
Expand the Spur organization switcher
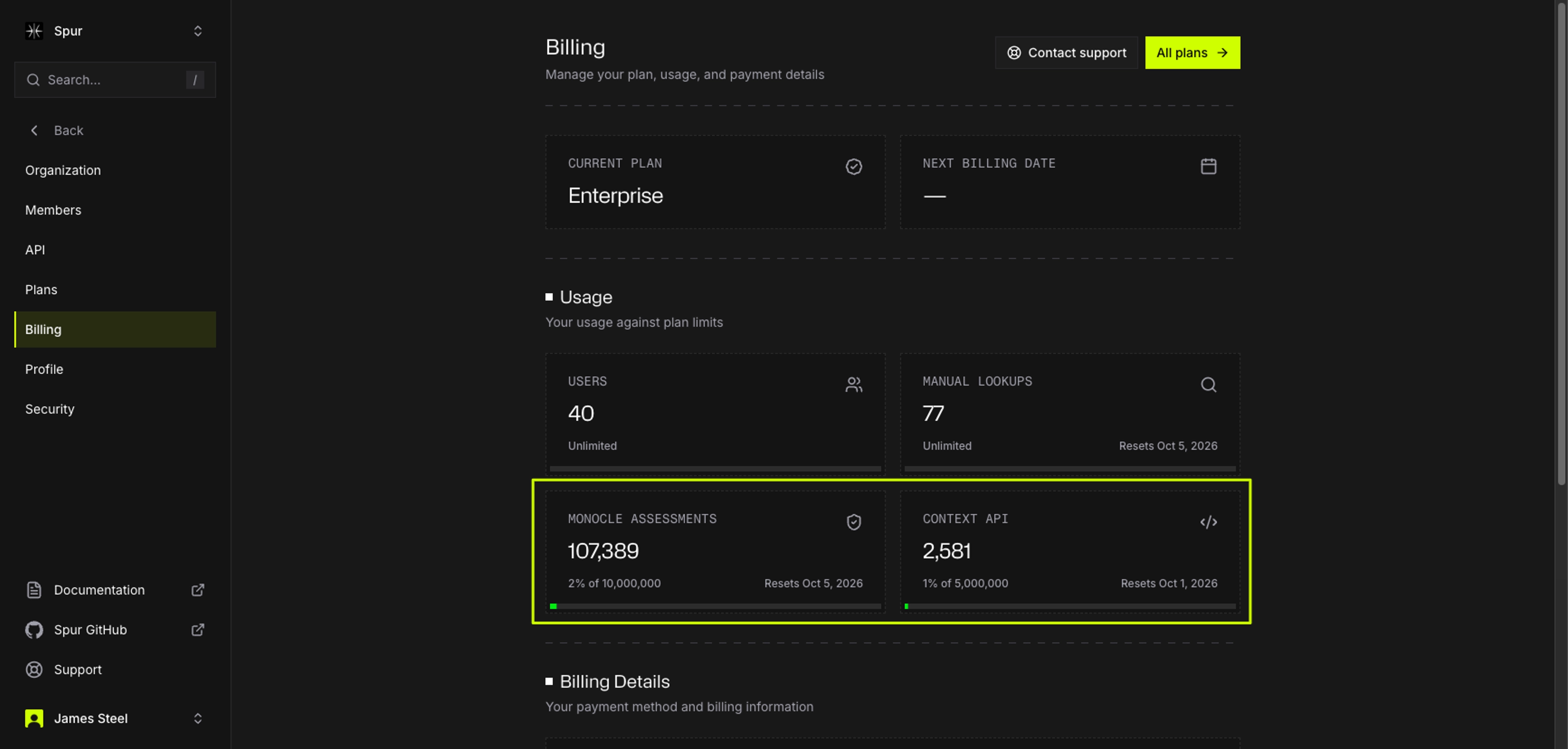(198, 31)
